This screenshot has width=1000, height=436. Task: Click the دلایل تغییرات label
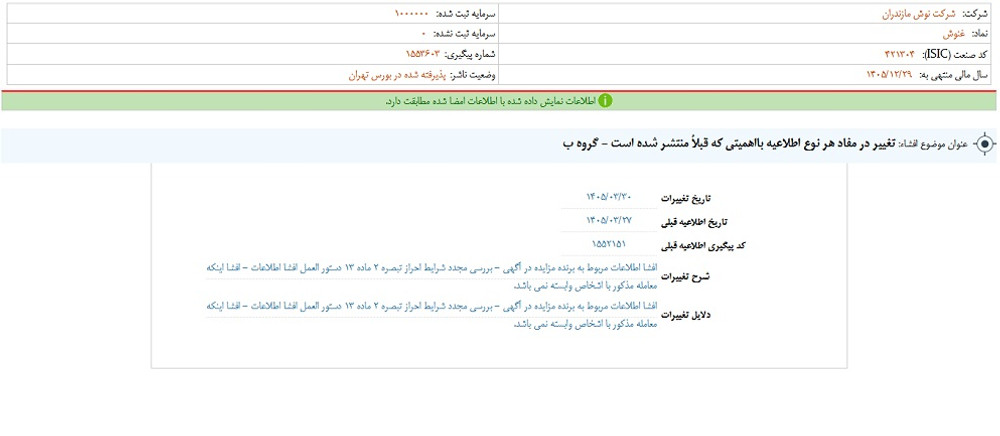pyautogui.click(x=686, y=316)
